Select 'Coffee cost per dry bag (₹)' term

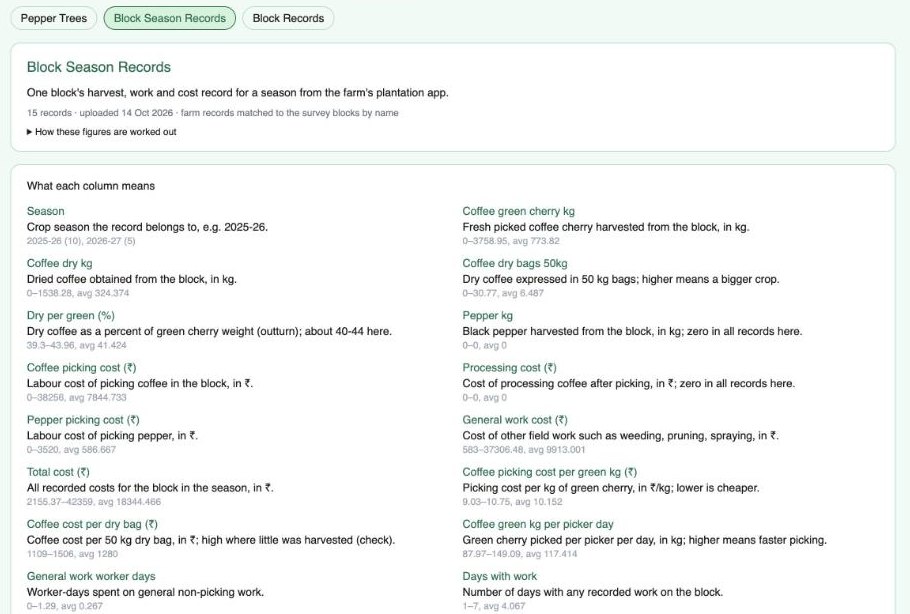click(x=92, y=525)
